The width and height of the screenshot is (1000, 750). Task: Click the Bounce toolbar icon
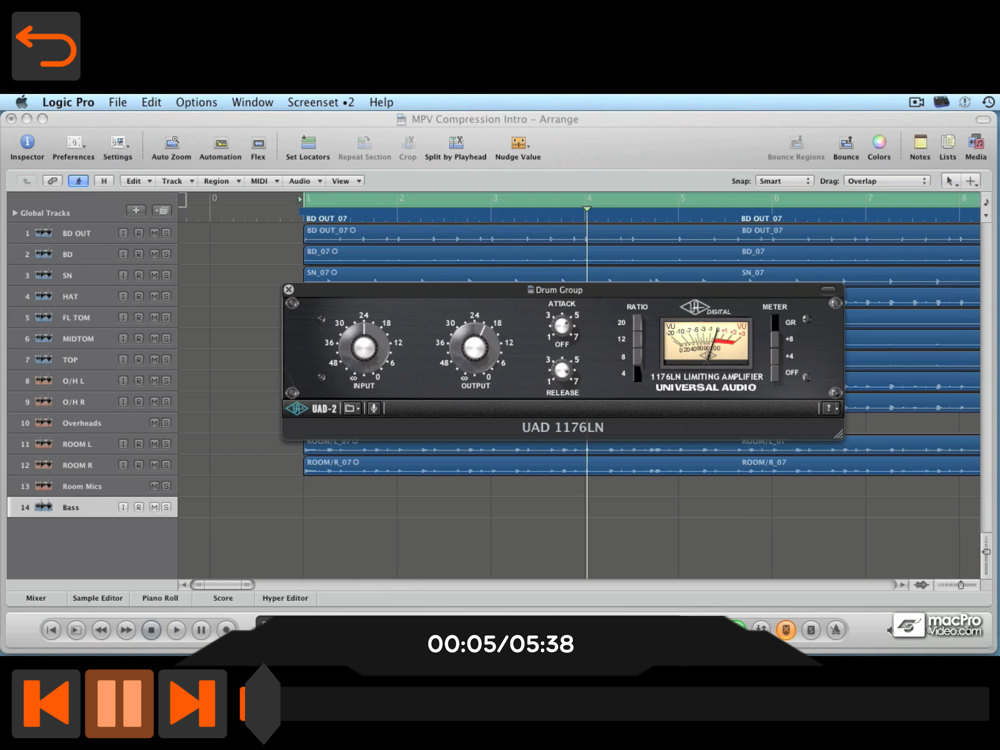(x=846, y=147)
